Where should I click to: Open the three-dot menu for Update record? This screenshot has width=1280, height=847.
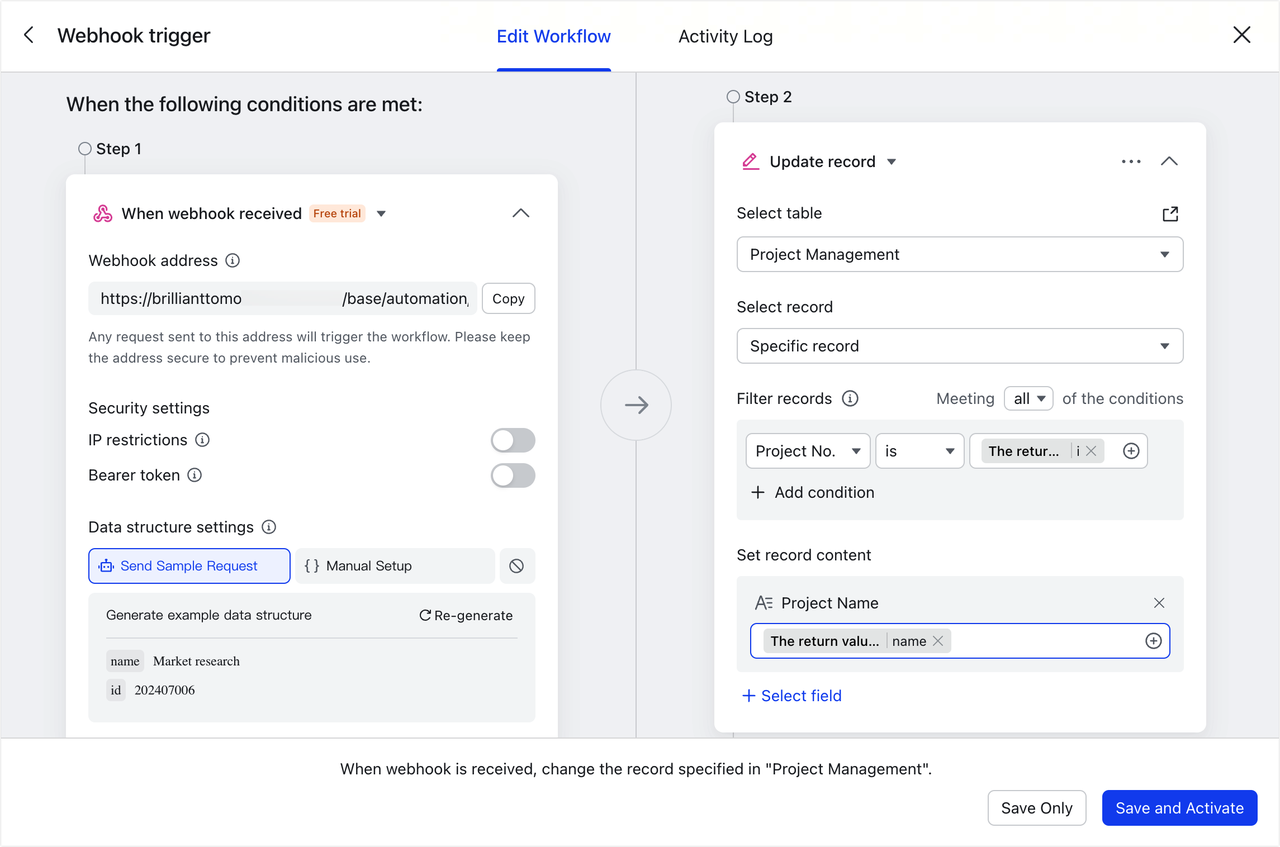pyautogui.click(x=1131, y=162)
